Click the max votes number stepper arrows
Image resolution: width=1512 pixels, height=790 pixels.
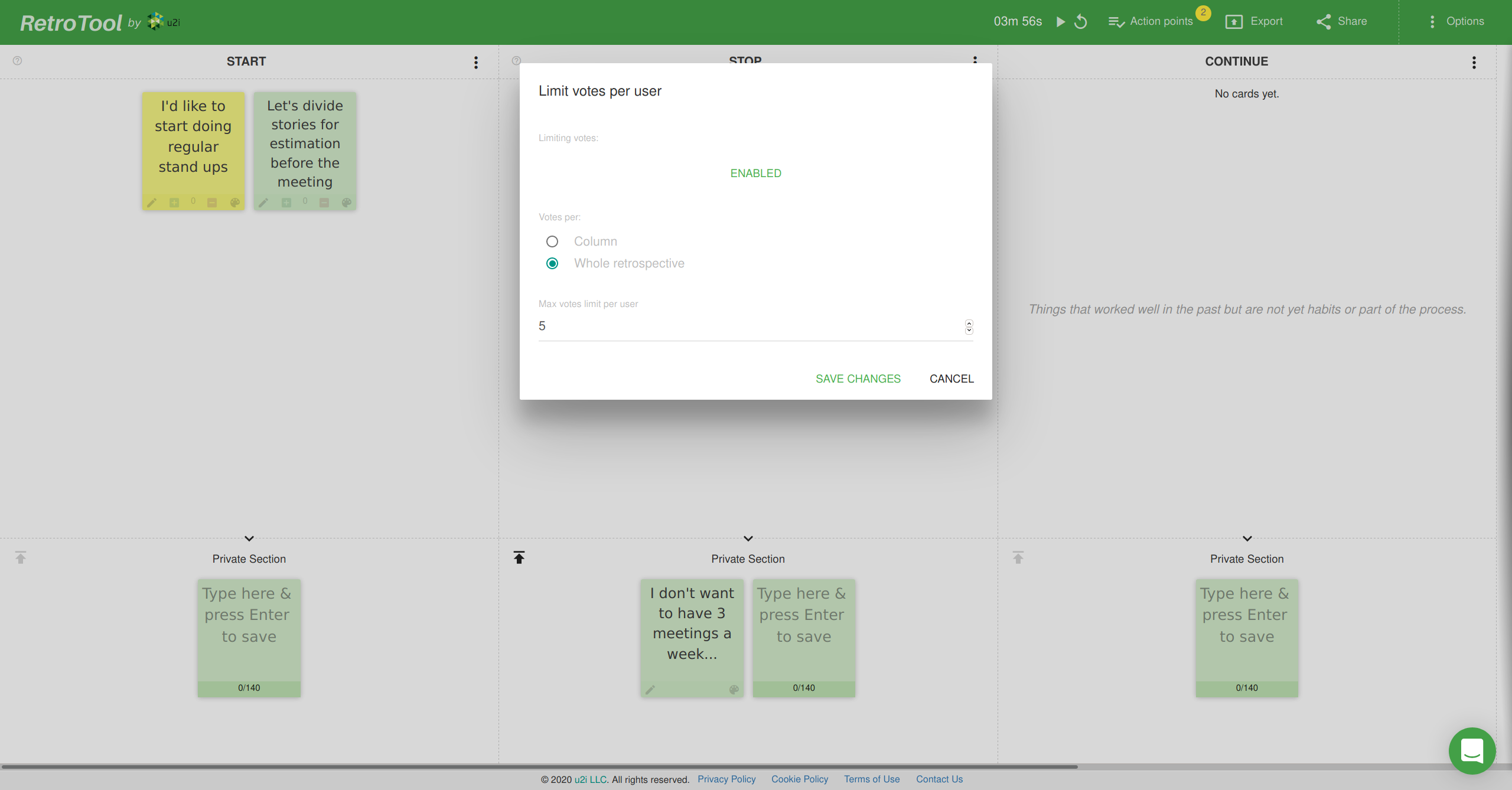(969, 327)
